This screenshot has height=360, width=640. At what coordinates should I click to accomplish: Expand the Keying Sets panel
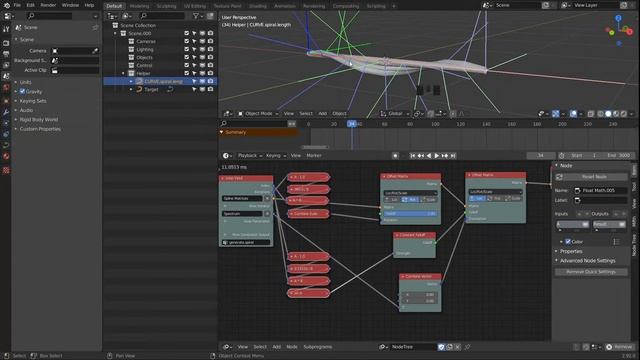[x=33, y=101]
